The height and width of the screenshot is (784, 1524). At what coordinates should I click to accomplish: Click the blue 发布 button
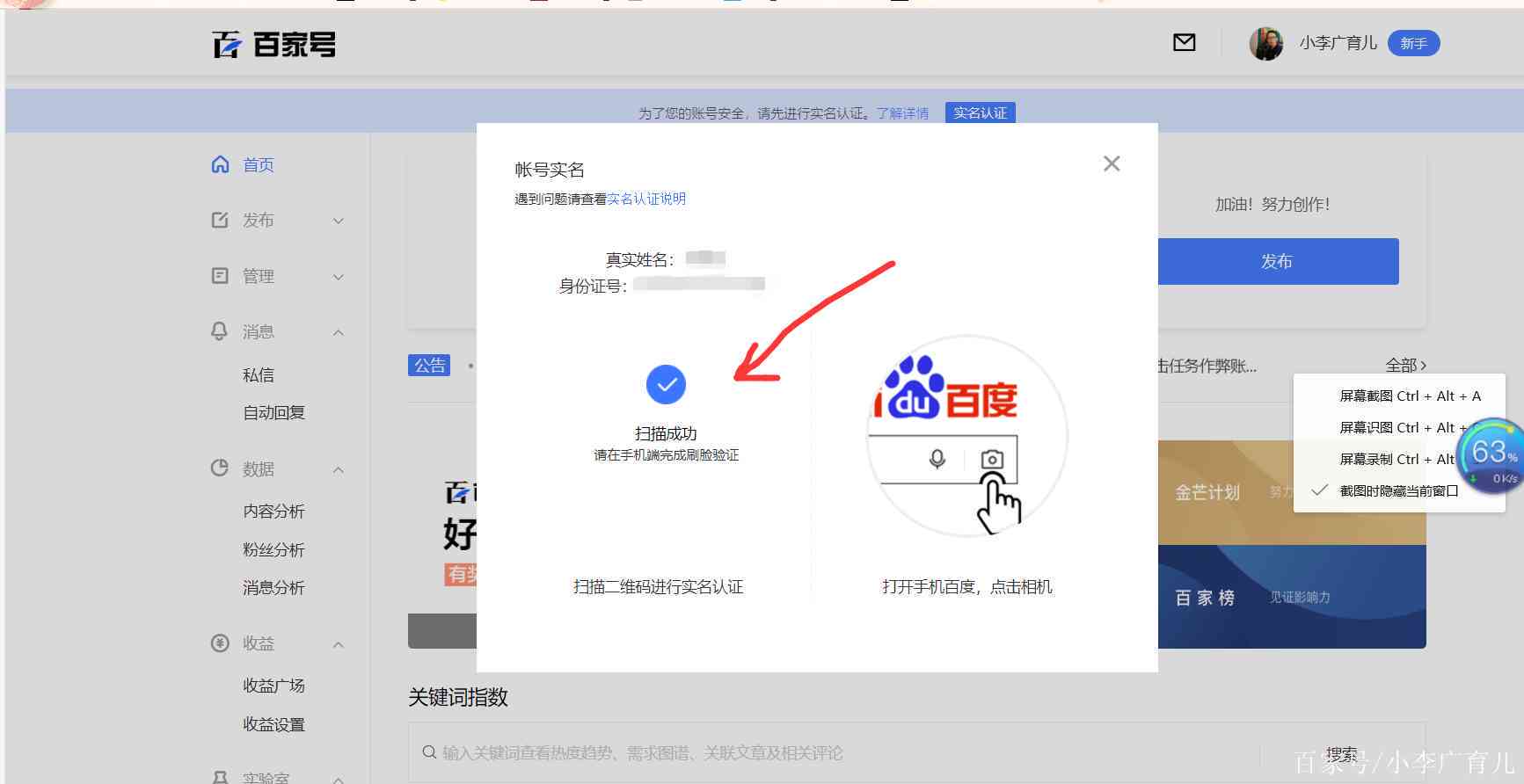[1277, 261]
